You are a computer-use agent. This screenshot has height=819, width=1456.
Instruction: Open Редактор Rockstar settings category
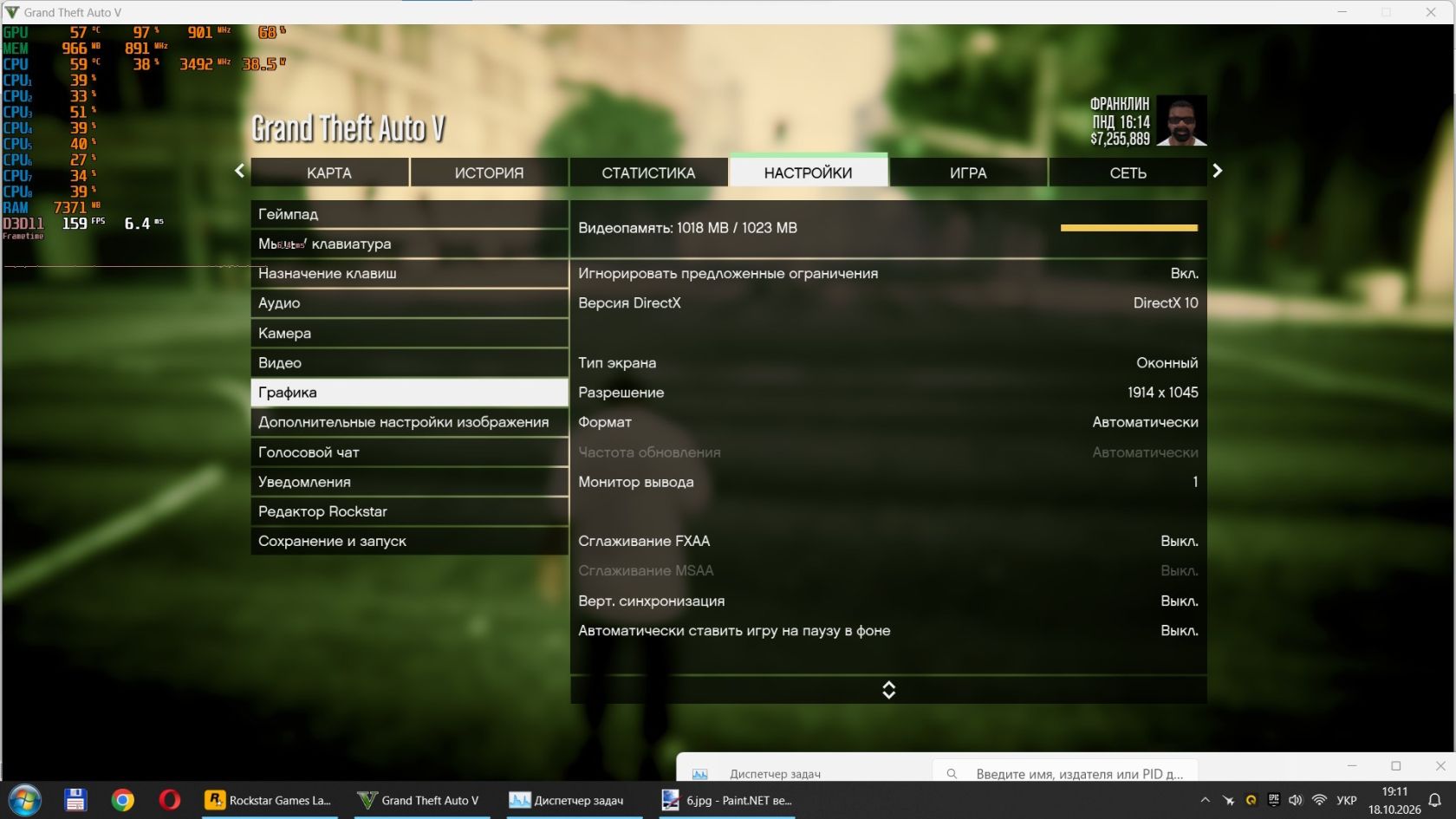(409, 511)
